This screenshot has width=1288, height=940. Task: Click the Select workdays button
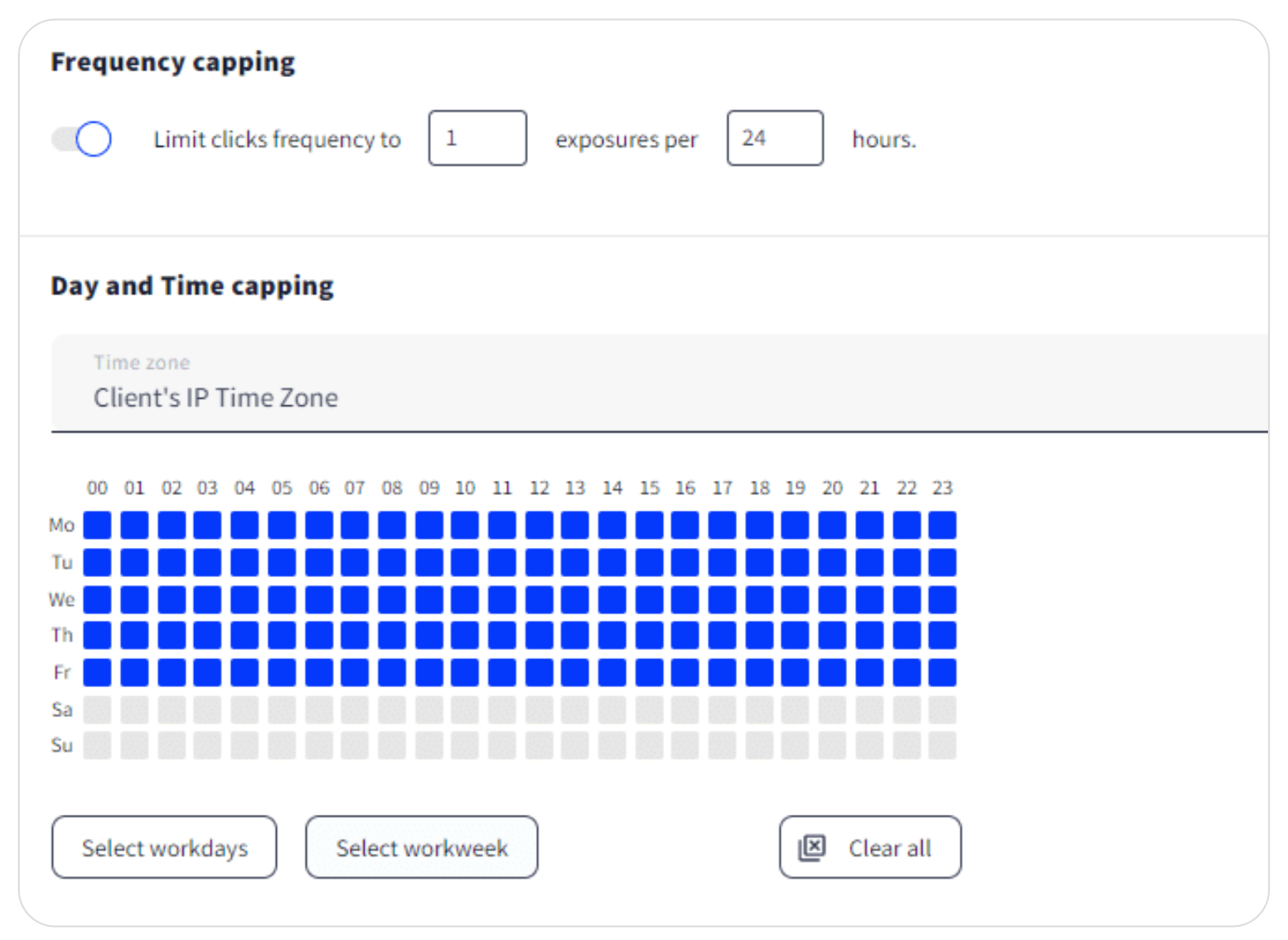tap(164, 847)
